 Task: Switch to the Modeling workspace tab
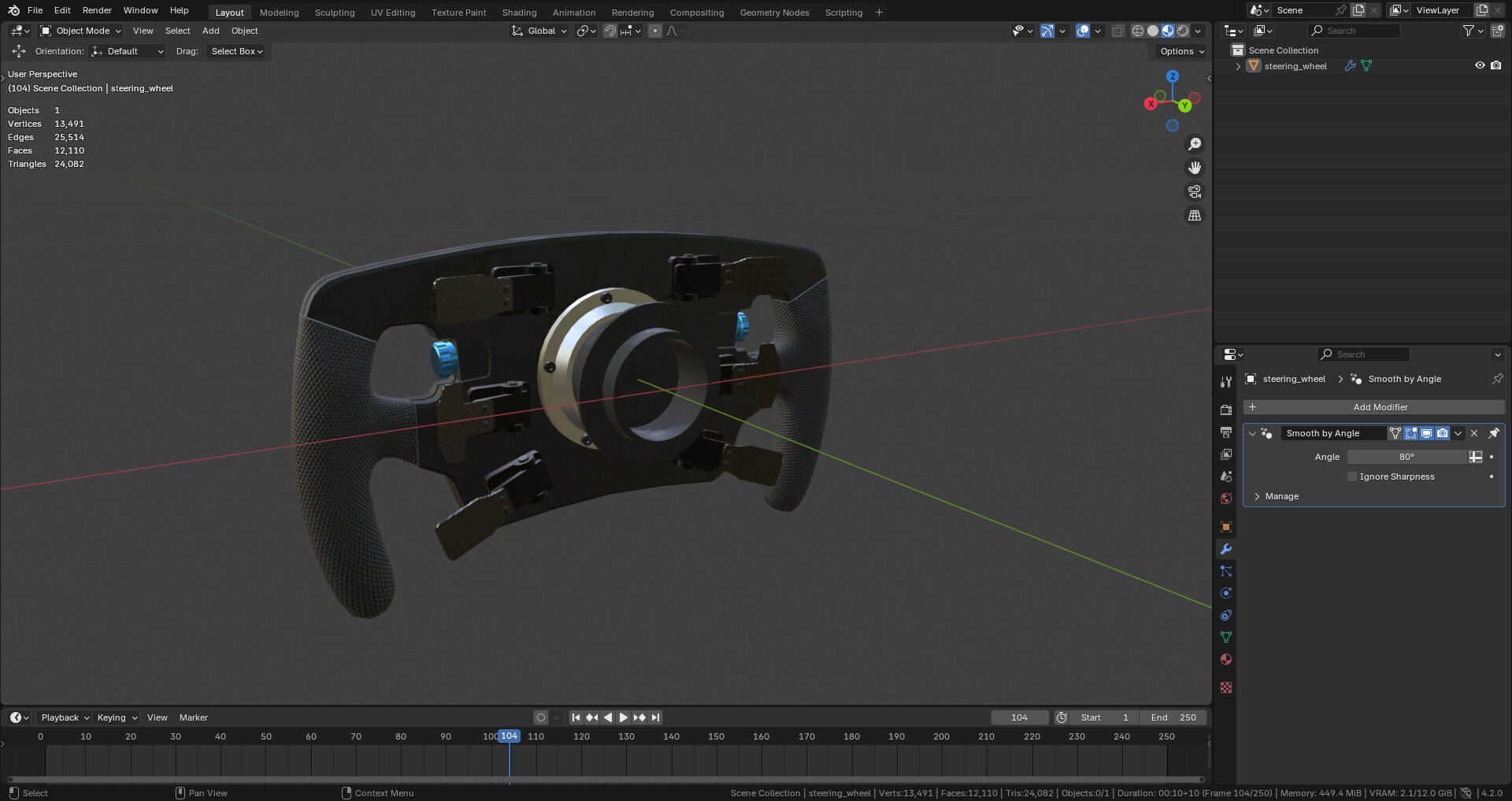click(279, 13)
